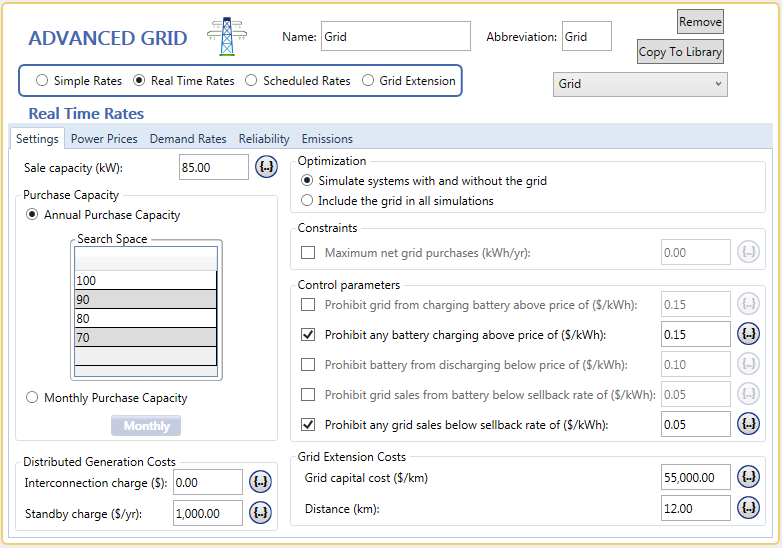Enable Maximum net grid purchases checkbox

[x=308, y=253]
